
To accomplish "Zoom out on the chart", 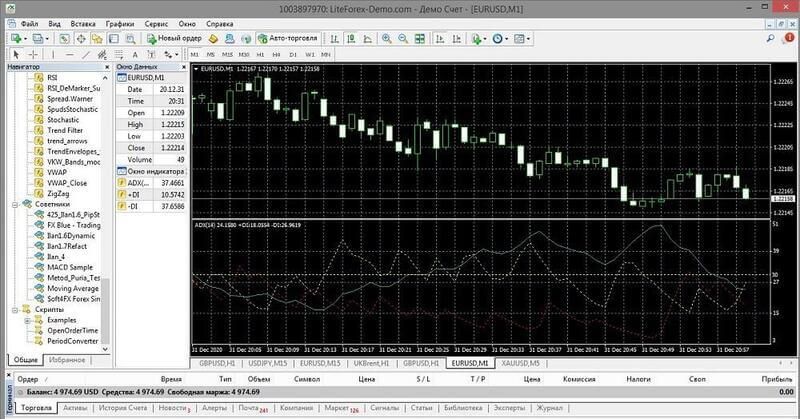I will (403, 38).
